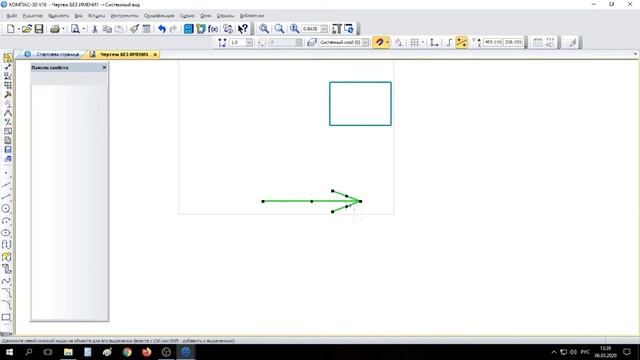Zoom to window with the second magnifier icon
640x360 pixels.
click(279, 29)
